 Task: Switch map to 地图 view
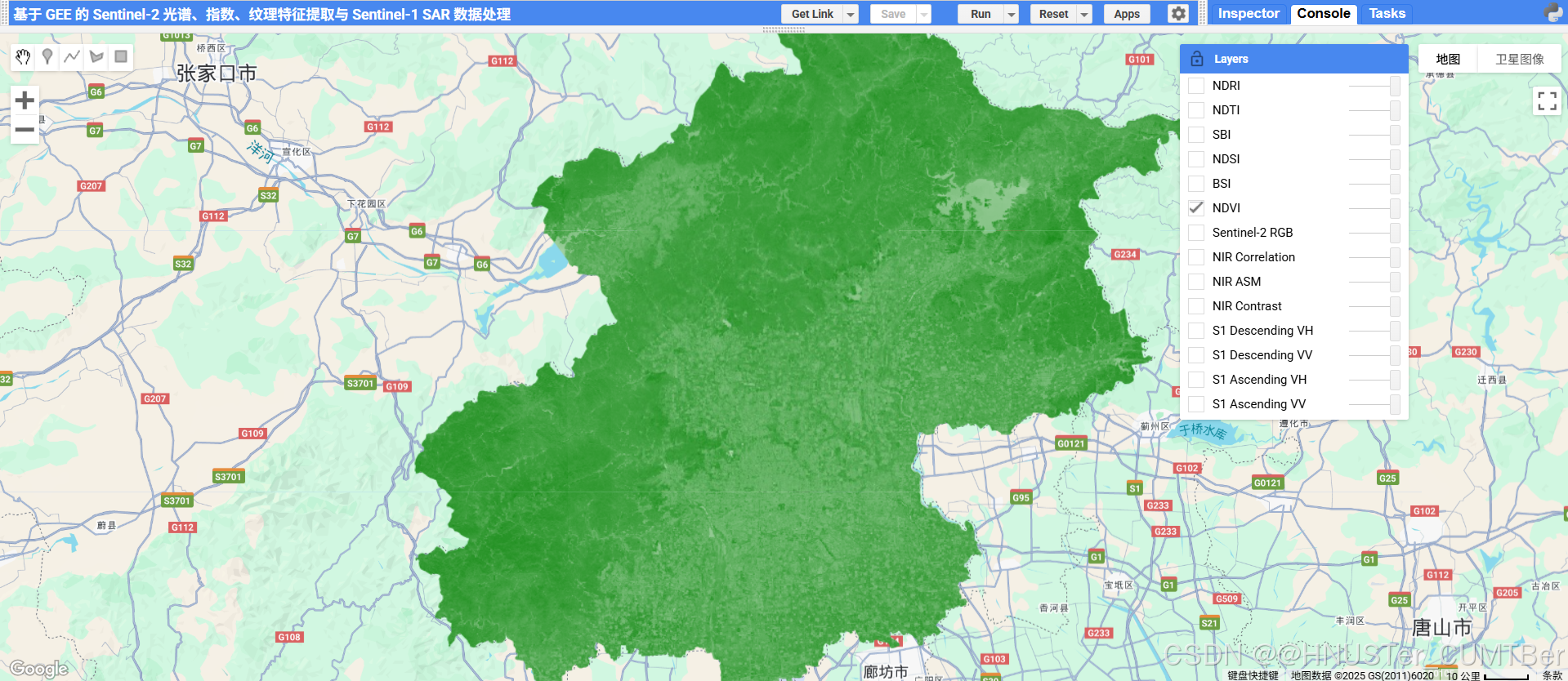click(x=1448, y=59)
